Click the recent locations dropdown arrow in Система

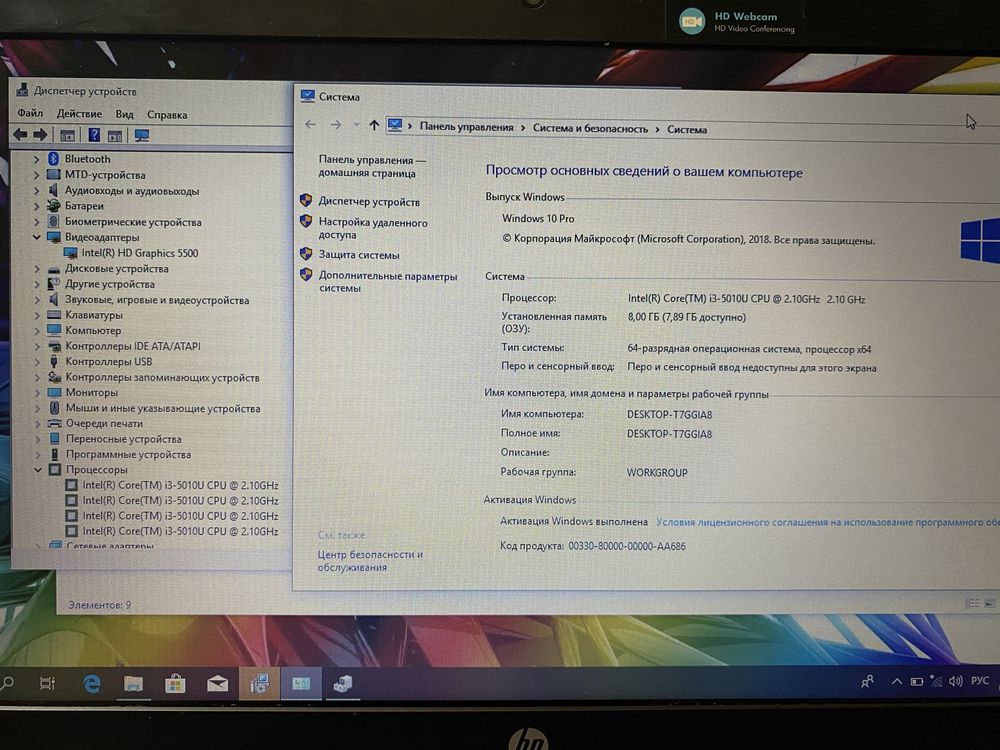pyautogui.click(x=357, y=125)
